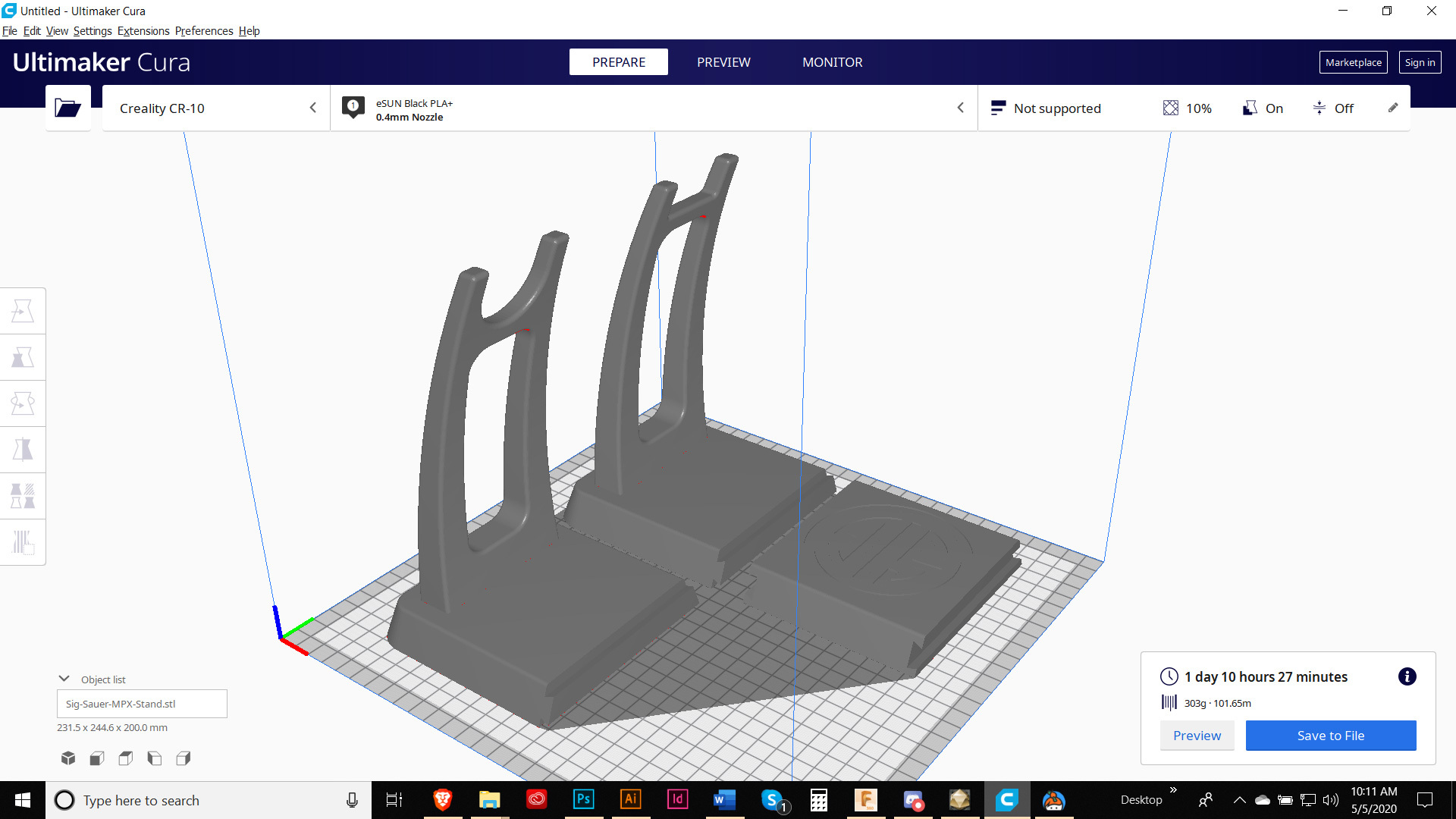Select the Scale tool in left toolbar
This screenshot has width=1456, height=819.
coord(23,358)
